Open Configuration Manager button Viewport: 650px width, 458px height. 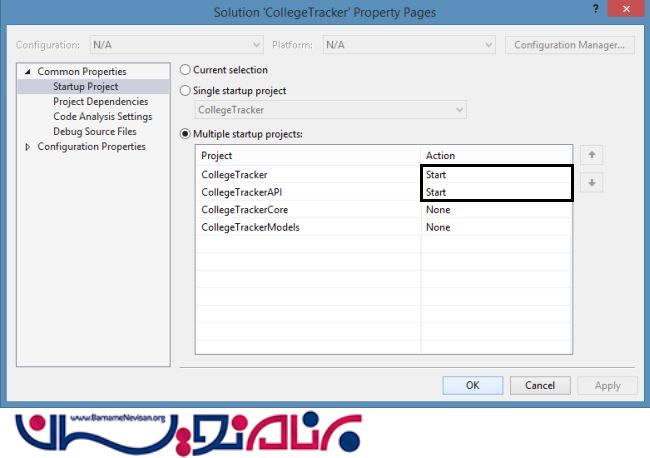tap(569, 45)
